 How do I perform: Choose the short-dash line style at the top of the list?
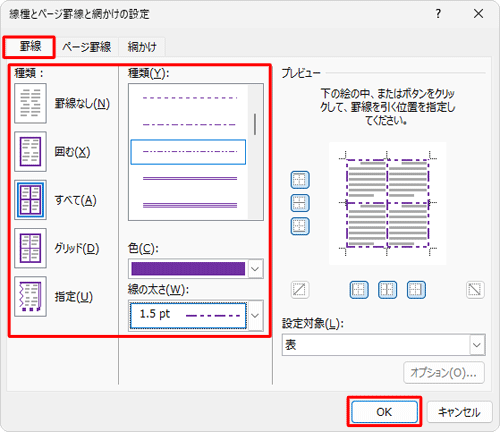(x=189, y=98)
